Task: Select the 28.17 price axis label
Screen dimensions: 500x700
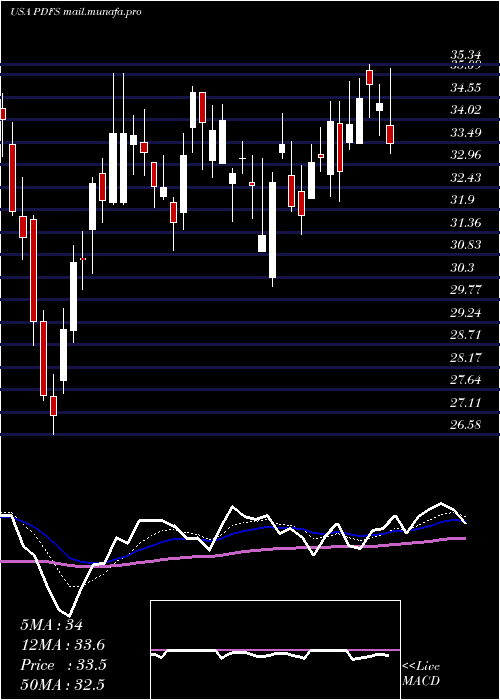Action: tap(466, 357)
